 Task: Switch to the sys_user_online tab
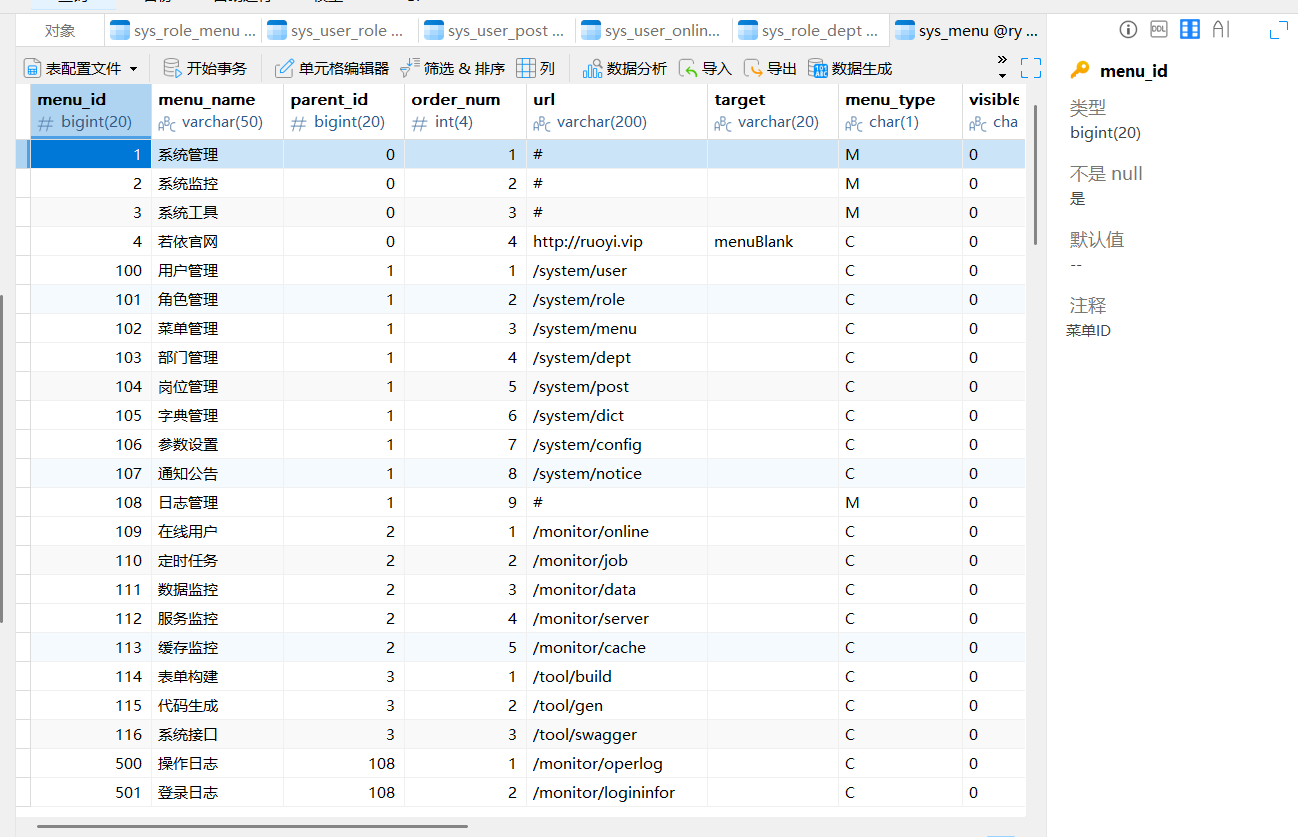[x=654, y=31]
